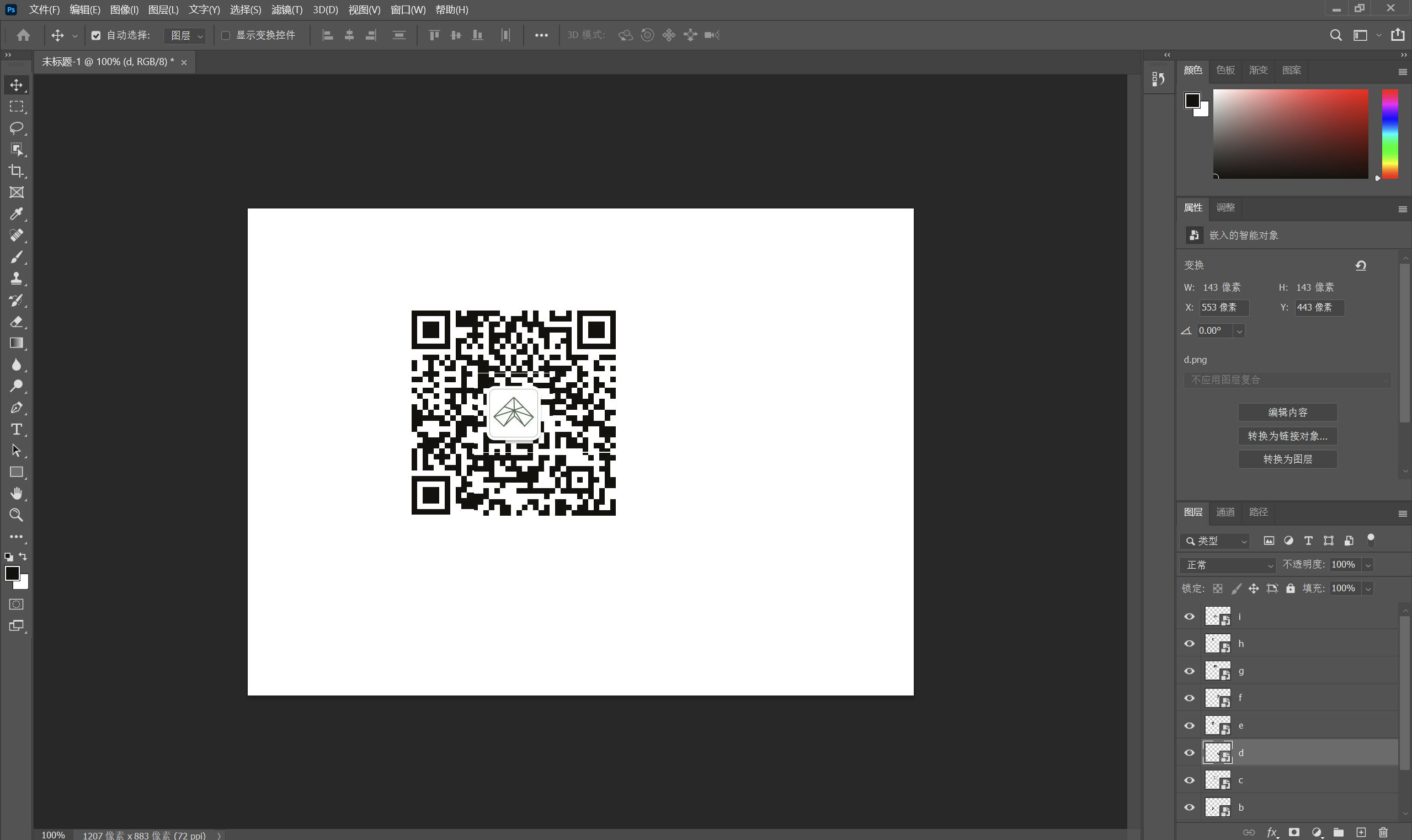Select the Eyedropper tool
Viewport: 1412px width, 840px height.
tap(17, 214)
